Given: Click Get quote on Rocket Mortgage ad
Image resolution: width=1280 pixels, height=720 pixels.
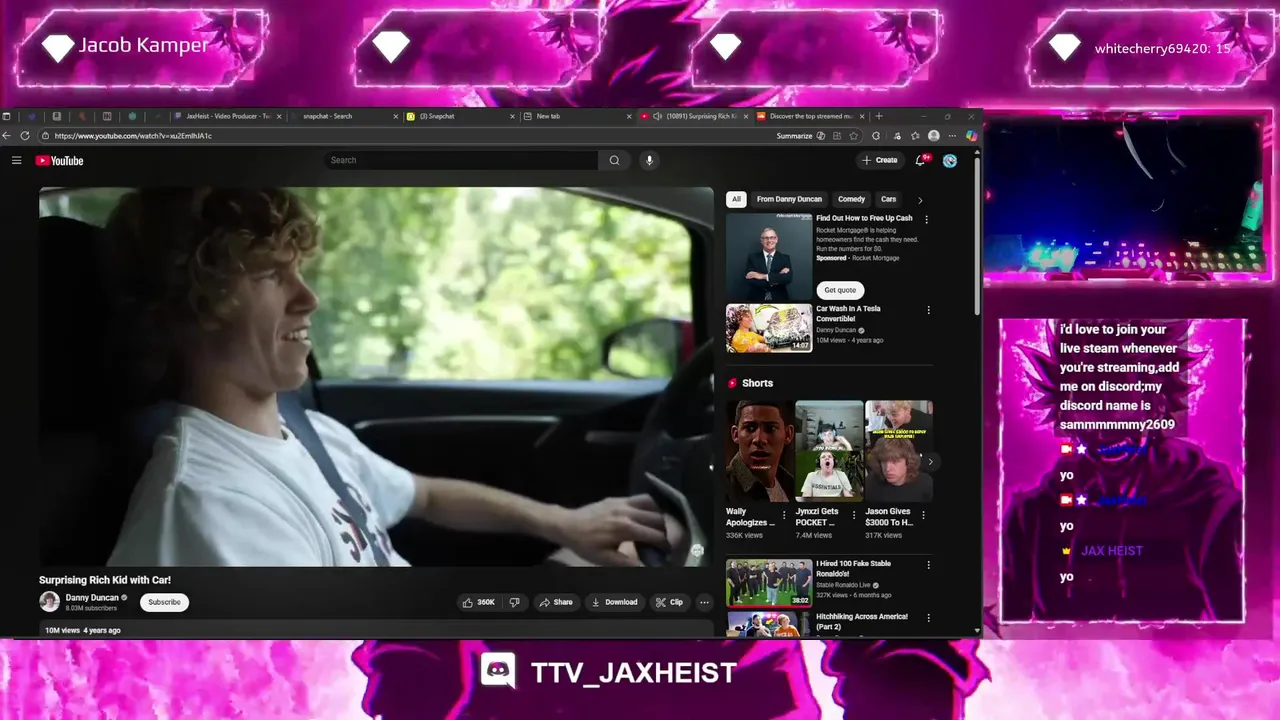Looking at the screenshot, I should 840,290.
